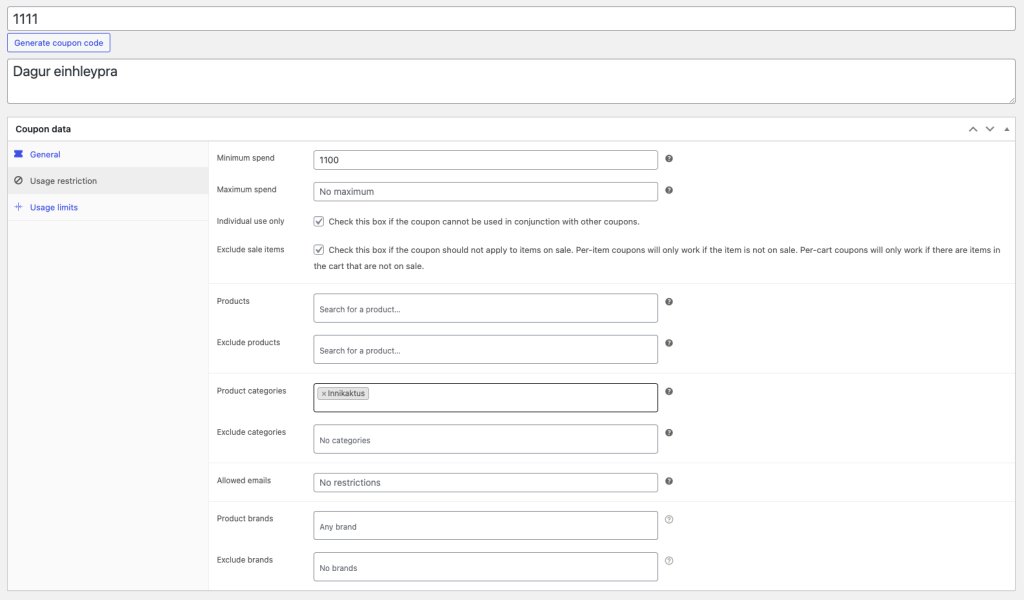Viewport: 1024px width, 600px height.
Task: Select the Usage restriction tab
Action: pyautogui.click(x=63, y=181)
